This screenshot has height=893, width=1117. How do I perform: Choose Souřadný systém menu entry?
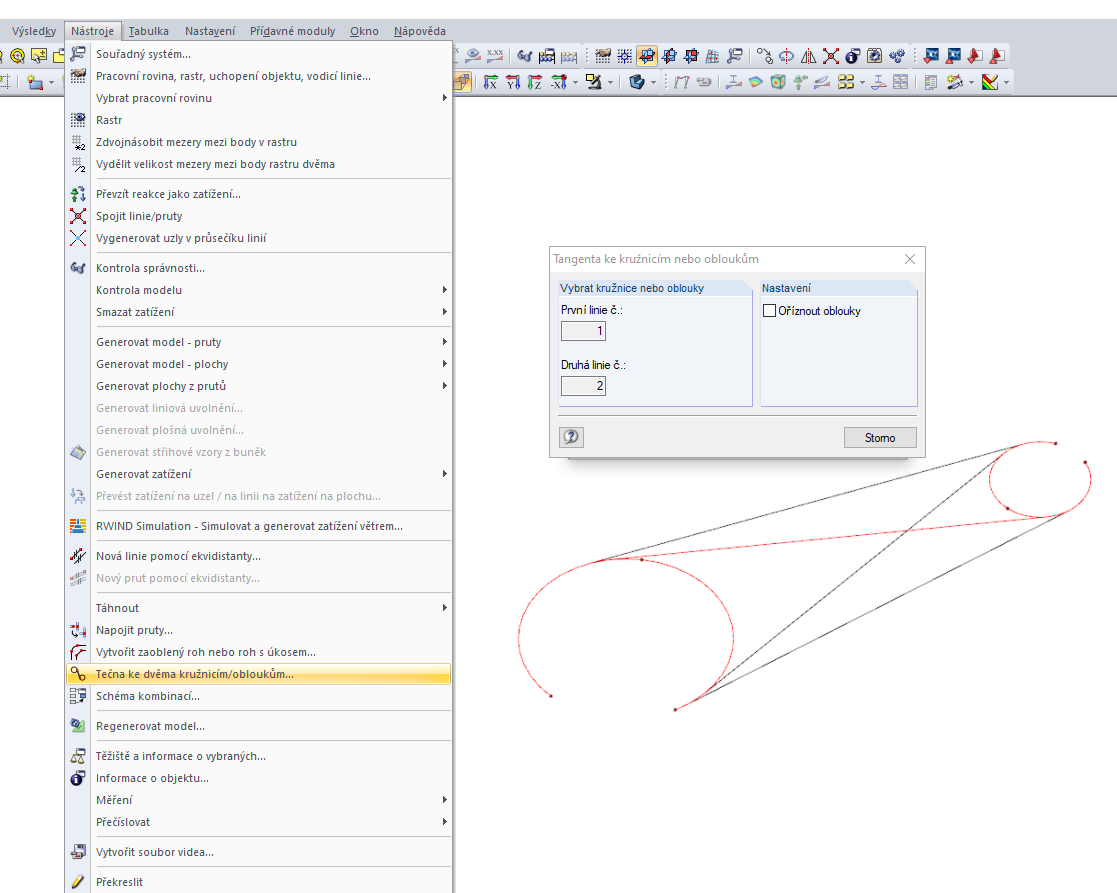[x=259, y=54]
